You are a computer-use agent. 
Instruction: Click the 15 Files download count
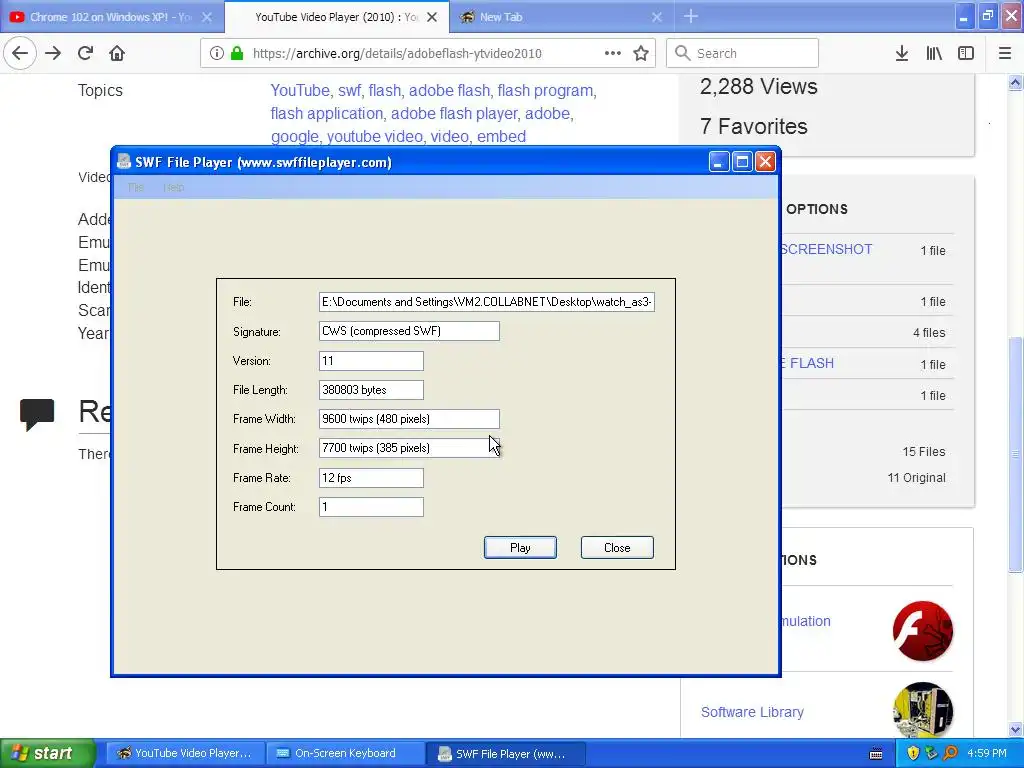coord(923,451)
